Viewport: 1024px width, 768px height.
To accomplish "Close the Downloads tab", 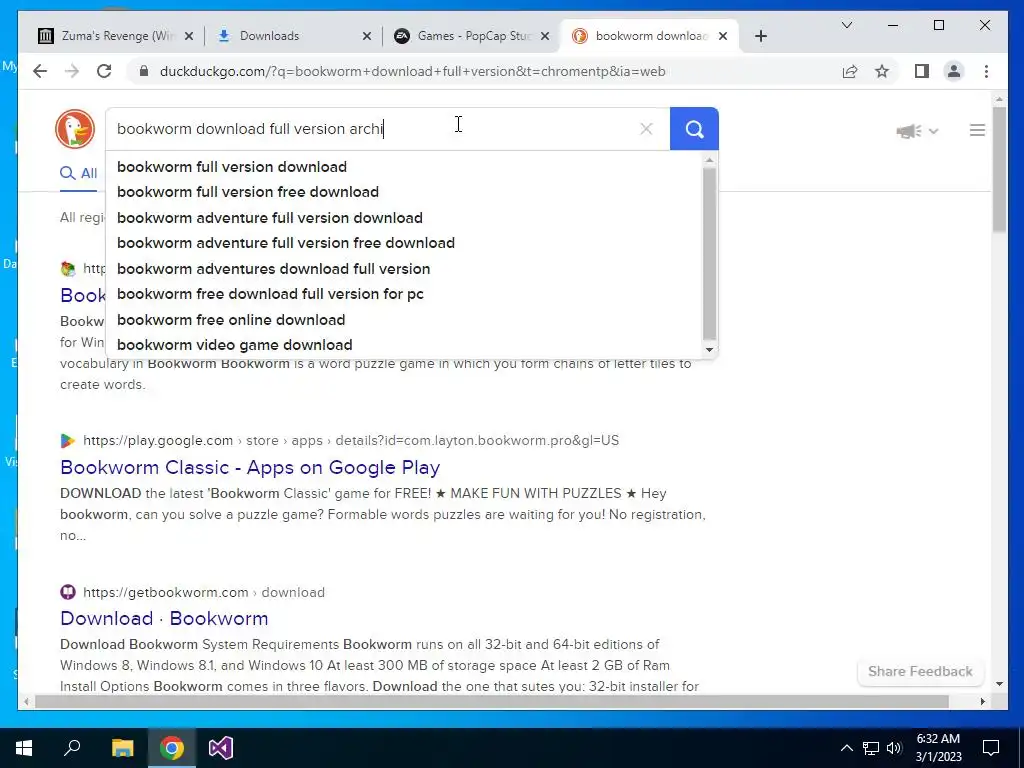I will click(x=367, y=36).
